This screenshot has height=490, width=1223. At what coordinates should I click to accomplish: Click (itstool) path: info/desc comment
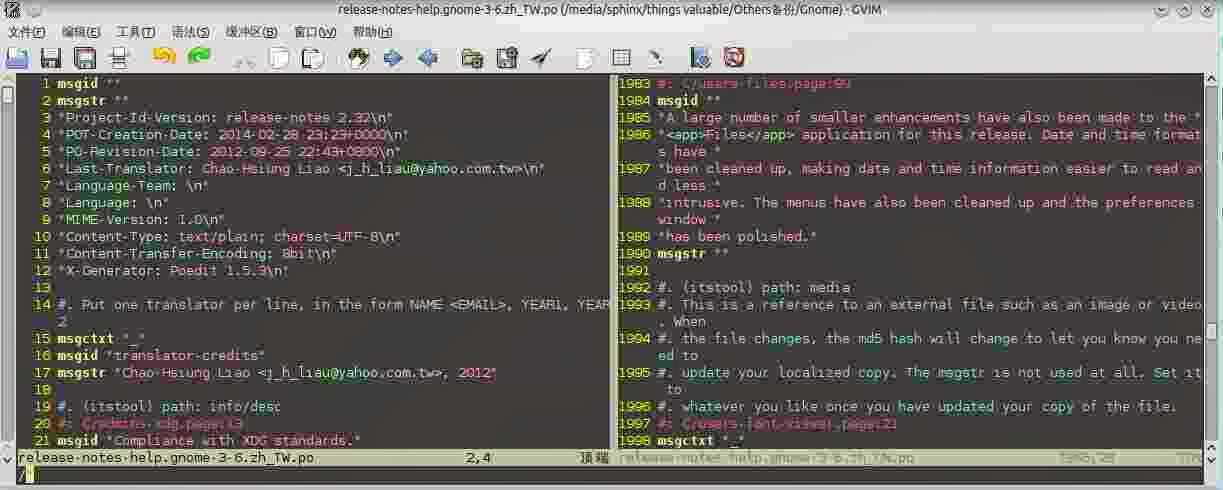(x=169, y=407)
